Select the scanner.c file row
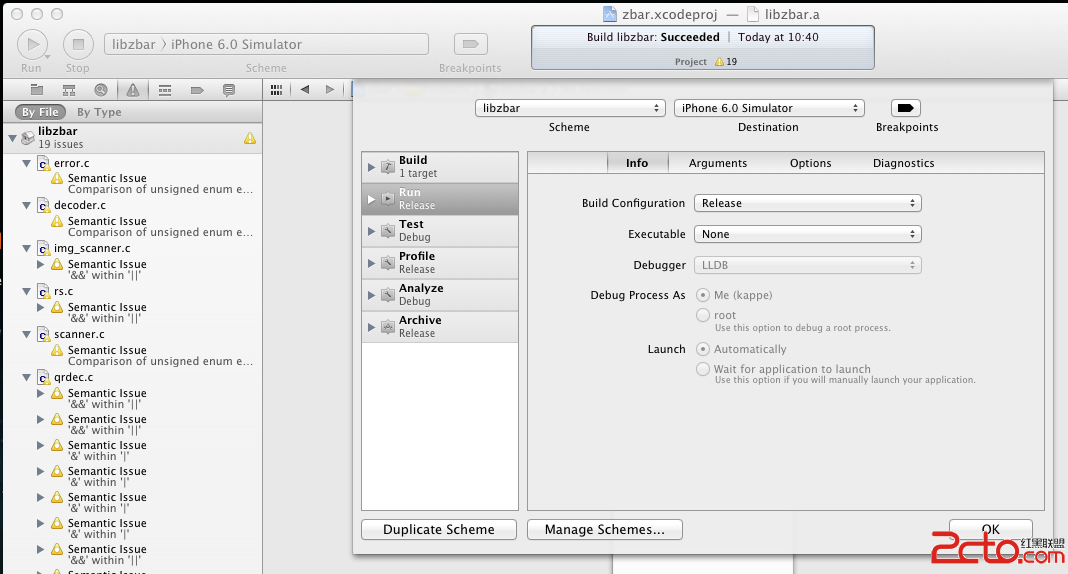Viewport: 1068px width, 574px height. coord(132,334)
